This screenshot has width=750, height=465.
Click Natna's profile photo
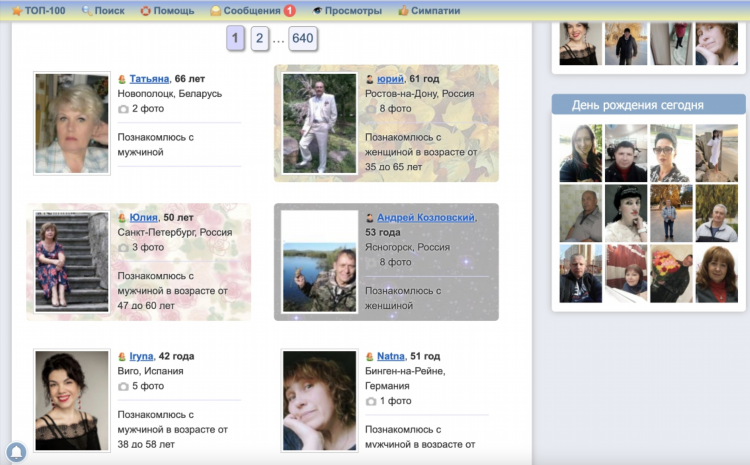tap(320, 401)
